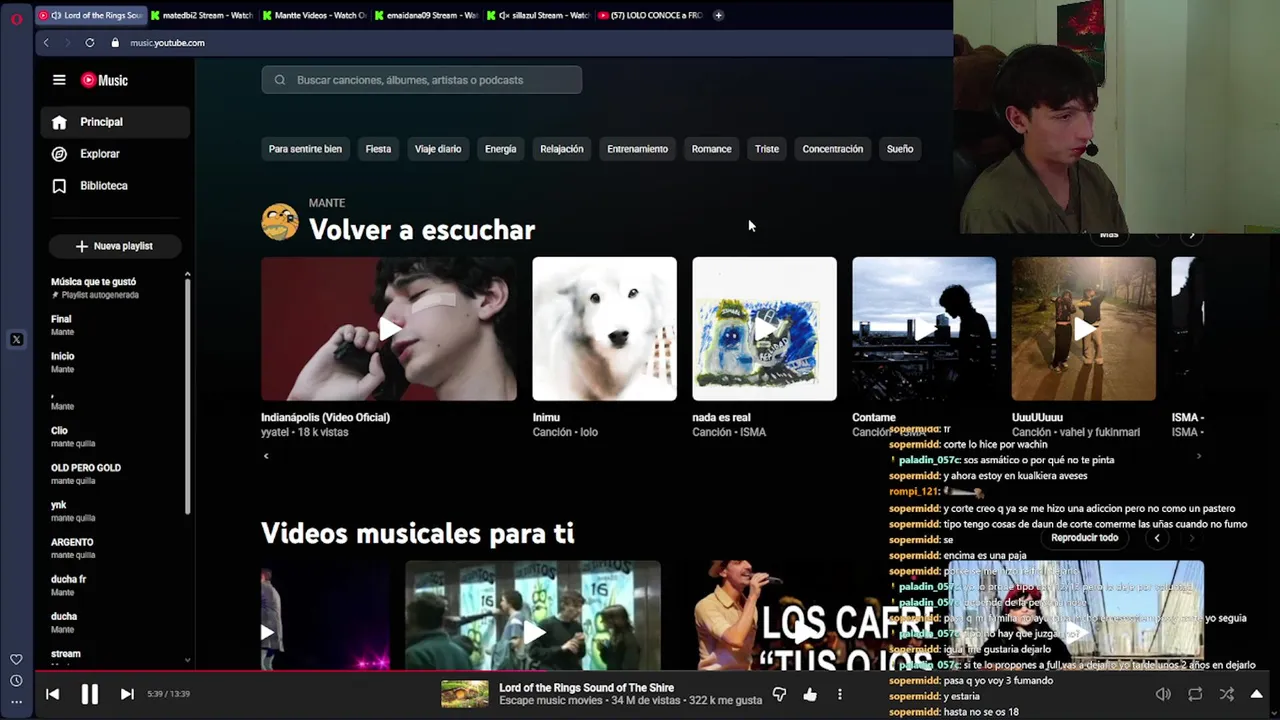Pause the current song
1280x720 pixels.
(89, 694)
